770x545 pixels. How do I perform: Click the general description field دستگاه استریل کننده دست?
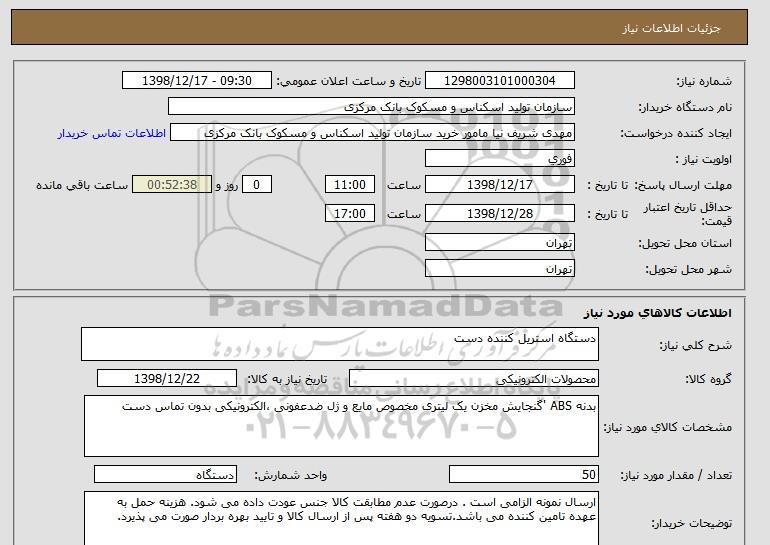(340, 344)
